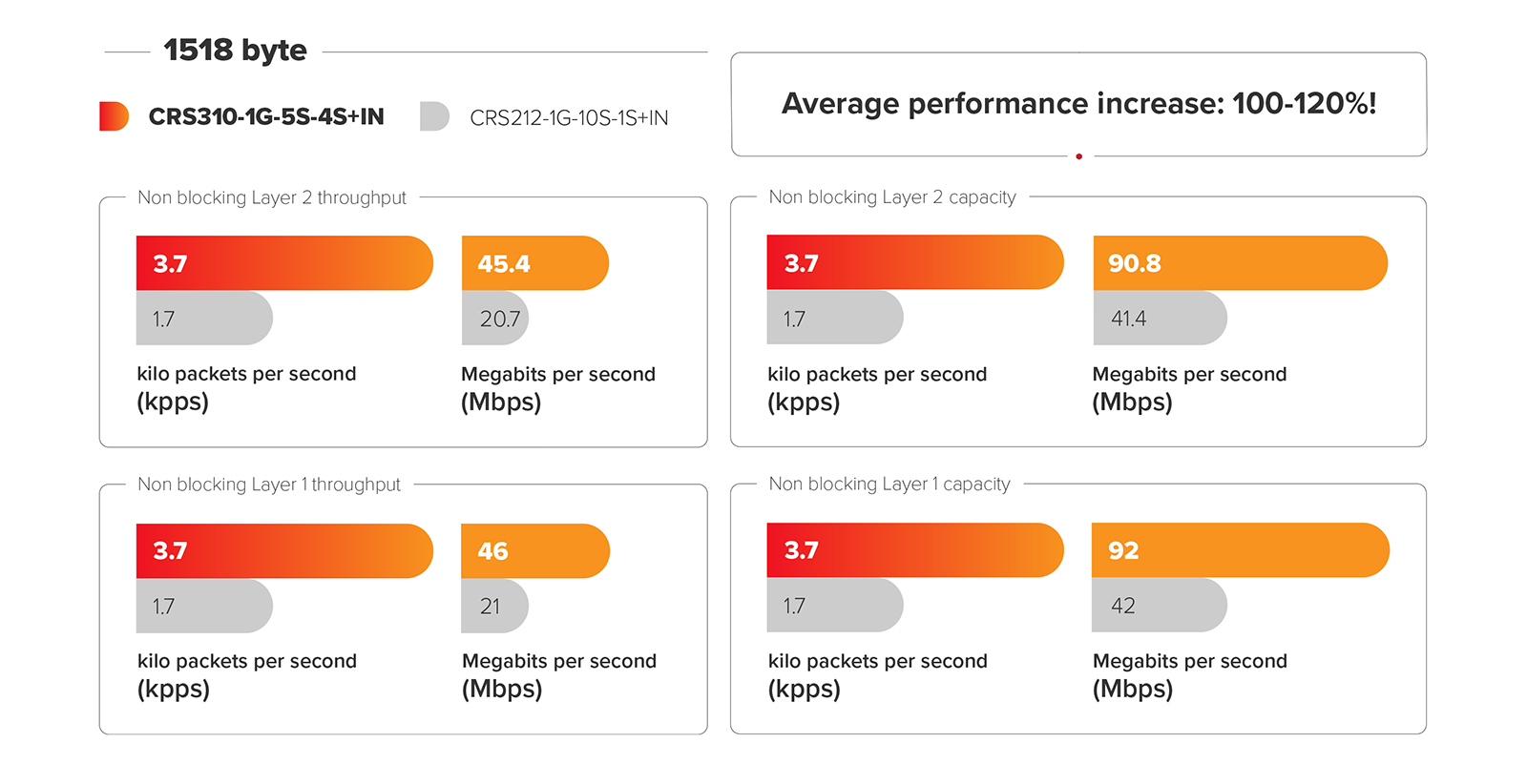Image resolution: width=1527 pixels, height=784 pixels.
Task: Click the 1518 byte heading
Action: (x=235, y=51)
